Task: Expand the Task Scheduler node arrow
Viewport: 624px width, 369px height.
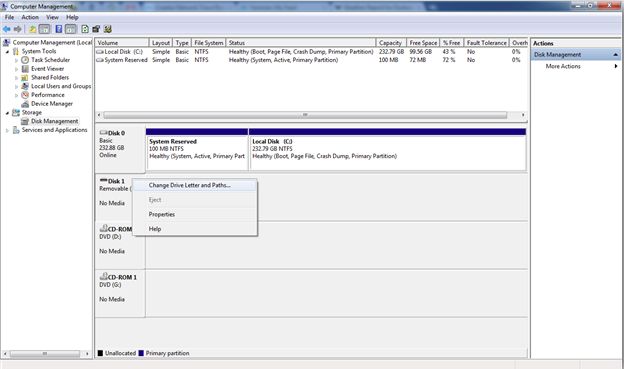Action: pos(16,60)
